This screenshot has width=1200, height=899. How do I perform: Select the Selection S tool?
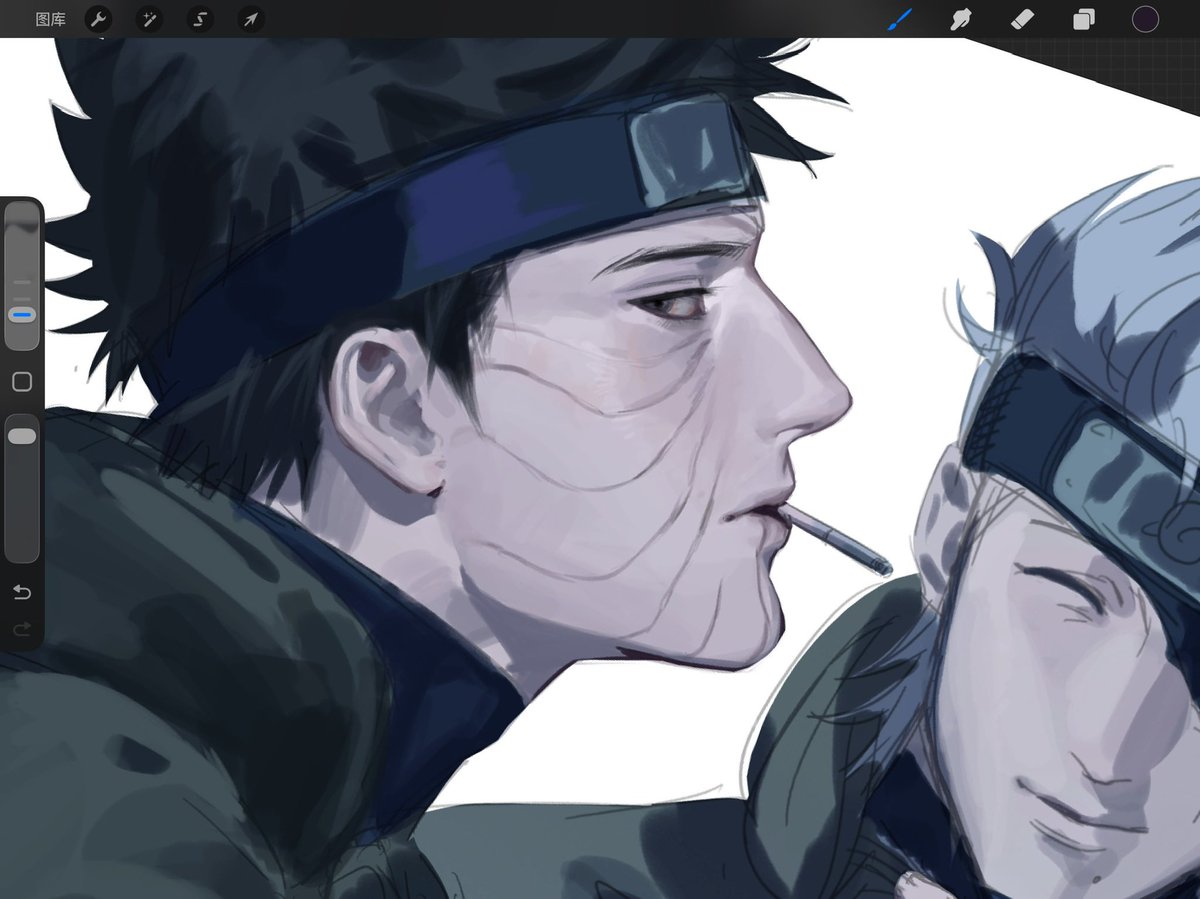click(201, 19)
